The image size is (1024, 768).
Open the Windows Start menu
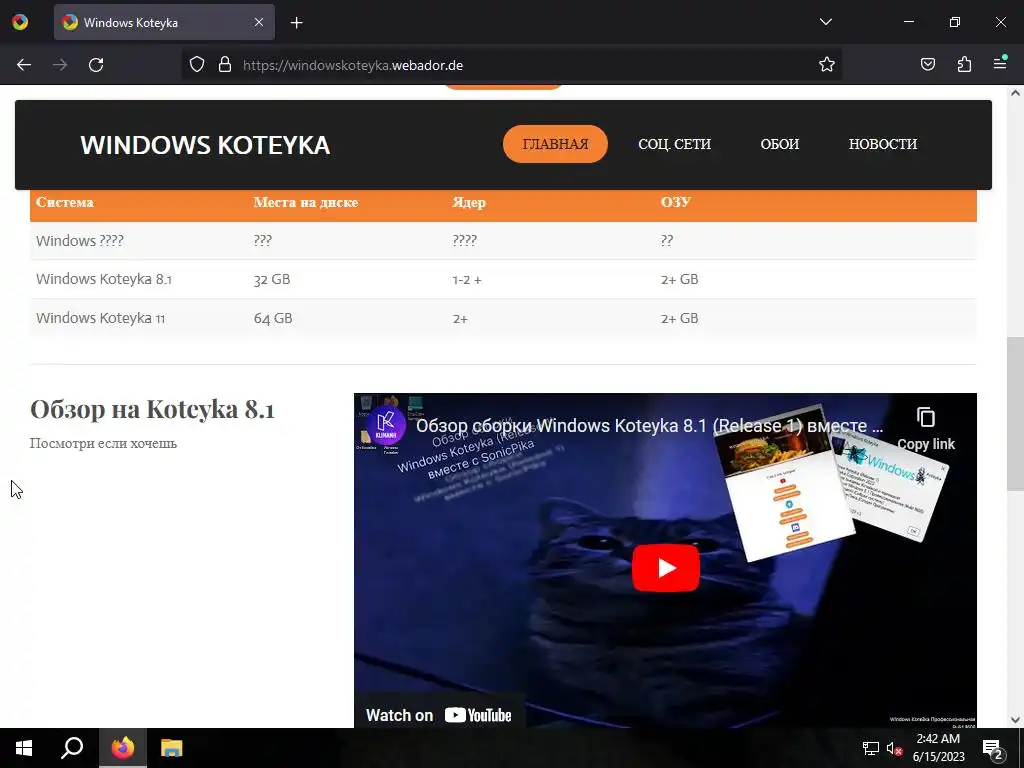click(24, 748)
